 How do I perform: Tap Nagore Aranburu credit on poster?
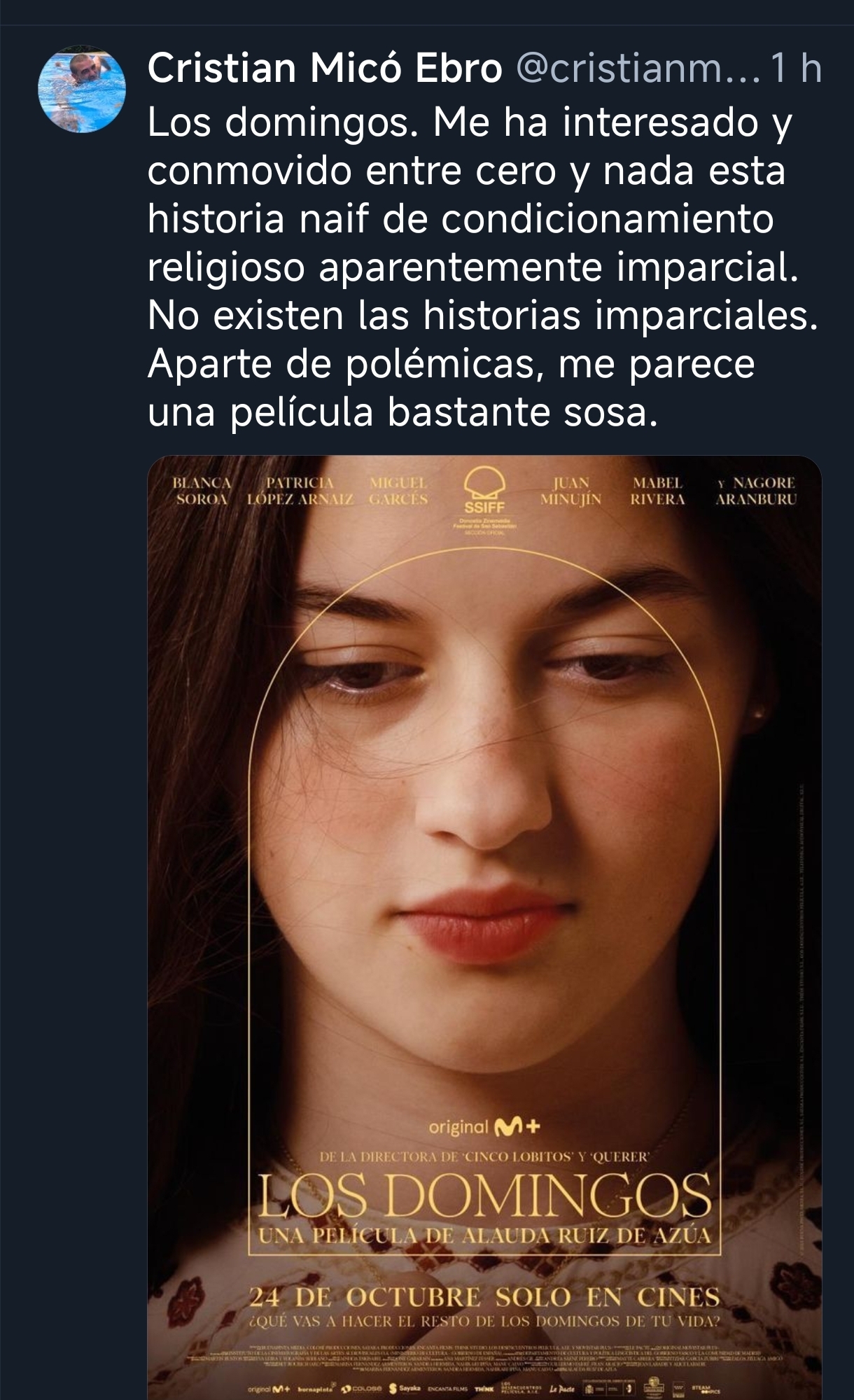click(x=757, y=491)
